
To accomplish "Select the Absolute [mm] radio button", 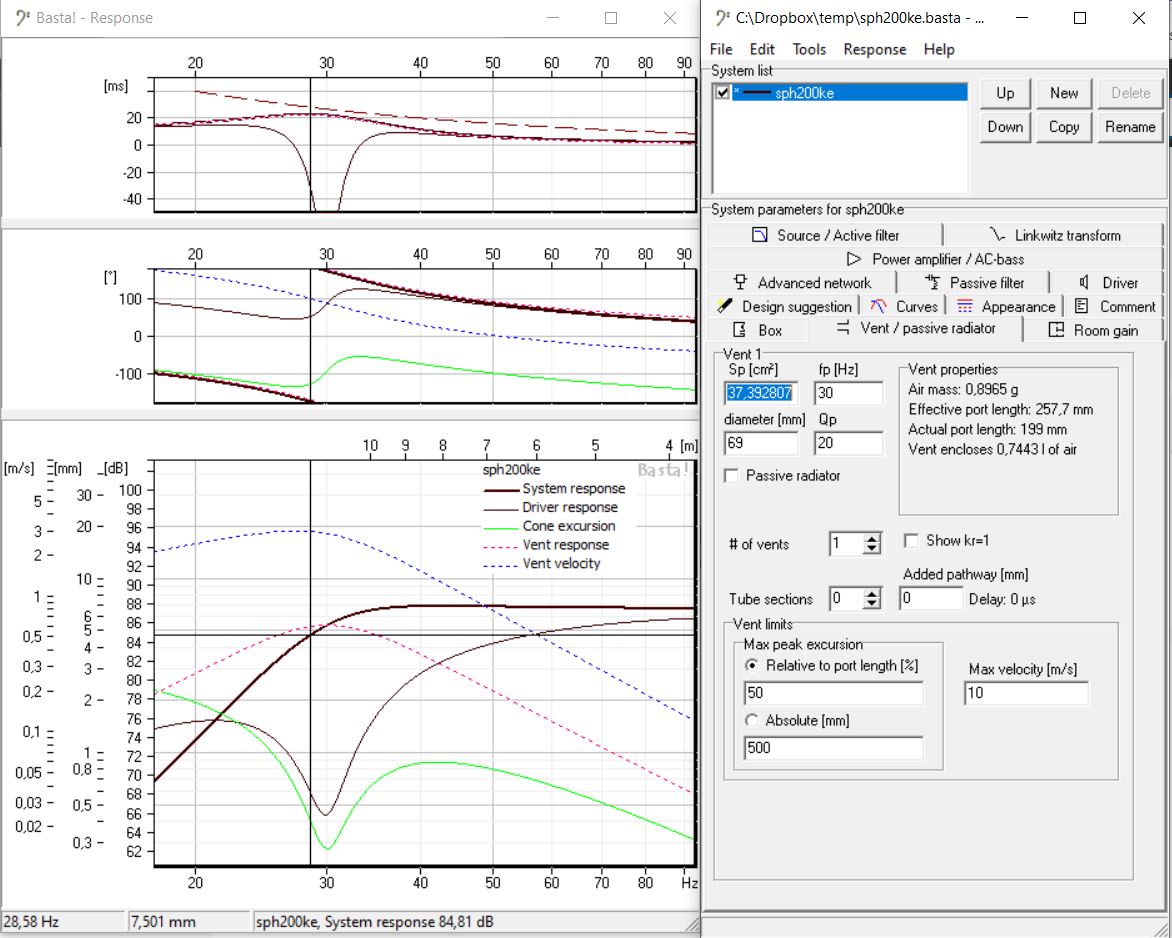I will 751,720.
